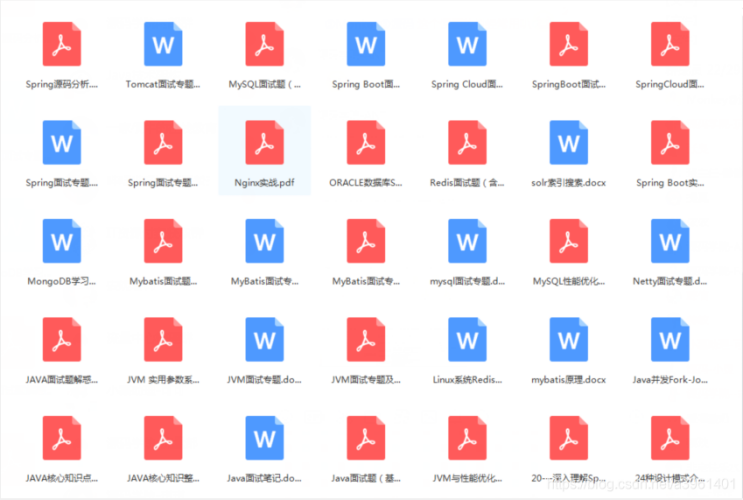Viewport: 743px width, 500px height.
Task: Open the Redis面试题 PDF icon
Action: pos(467,143)
